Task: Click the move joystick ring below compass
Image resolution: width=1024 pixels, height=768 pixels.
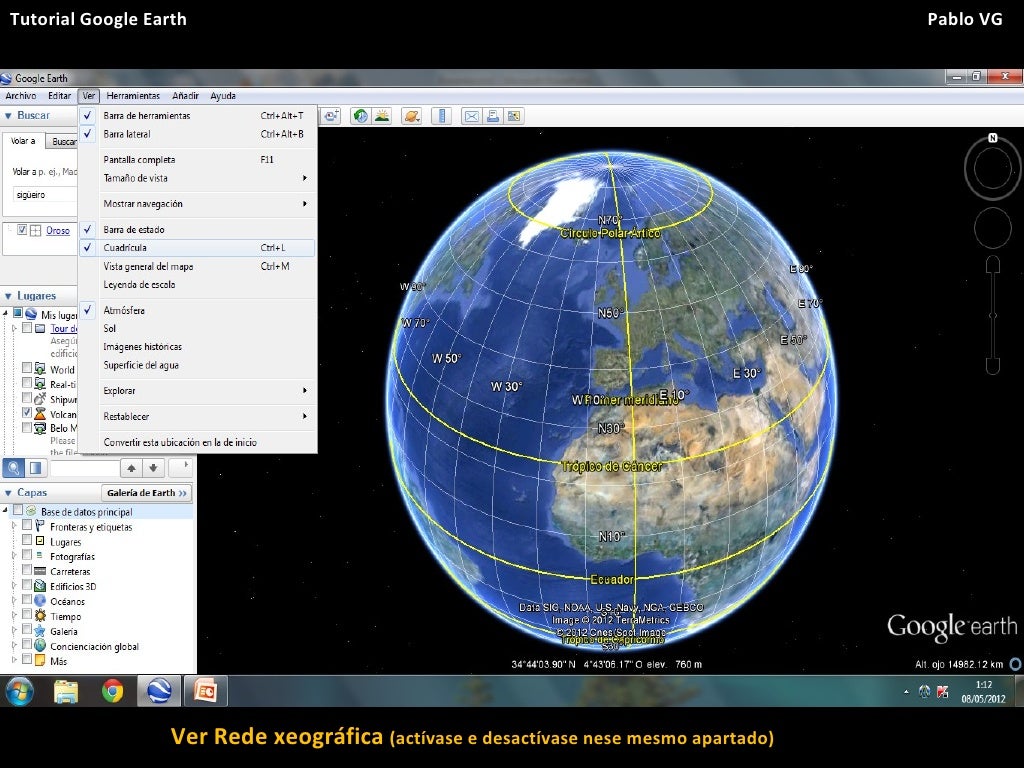Action: click(993, 228)
